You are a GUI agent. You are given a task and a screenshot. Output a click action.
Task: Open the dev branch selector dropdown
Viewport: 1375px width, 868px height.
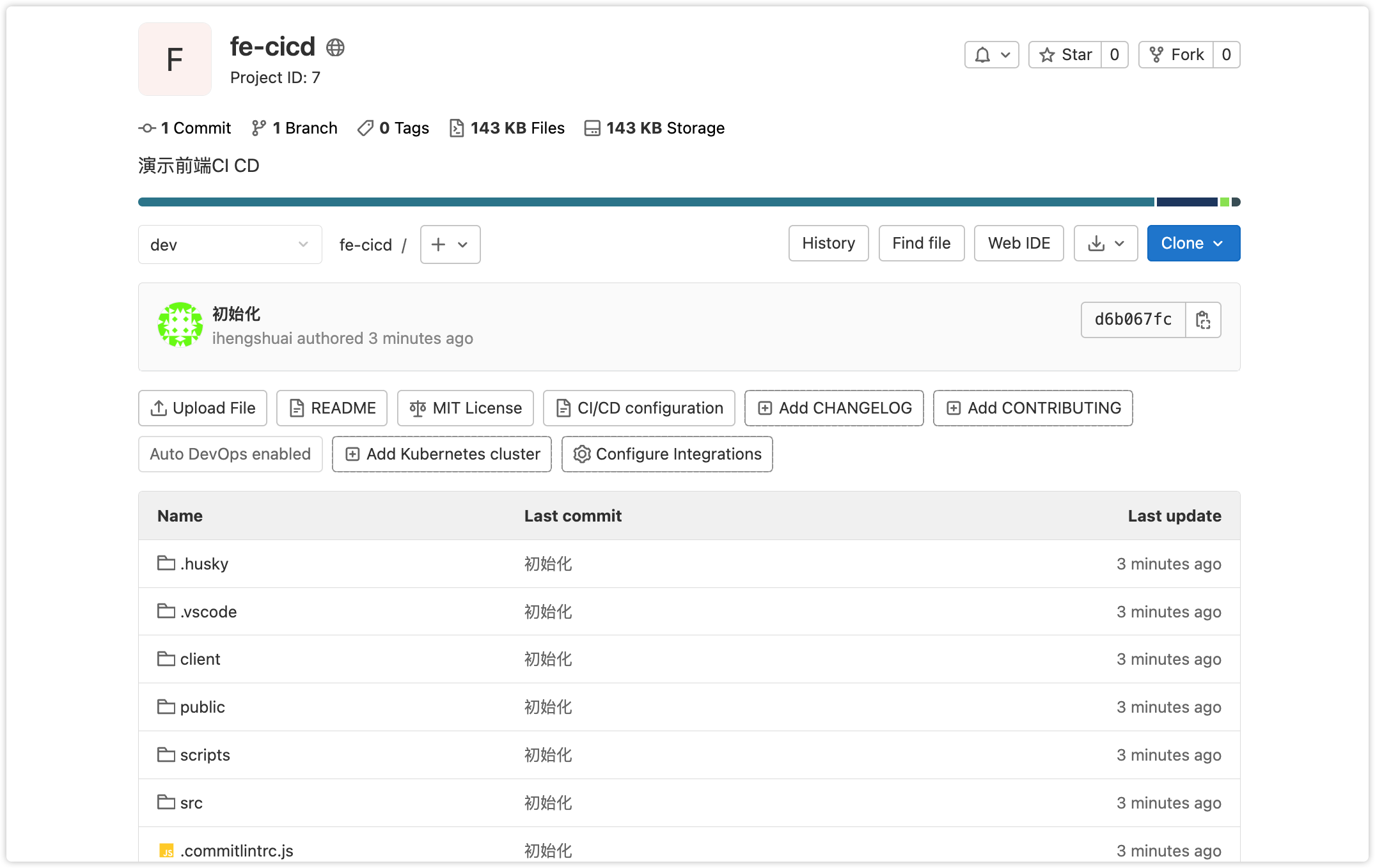pyautogui.click(x=230, y=245)
